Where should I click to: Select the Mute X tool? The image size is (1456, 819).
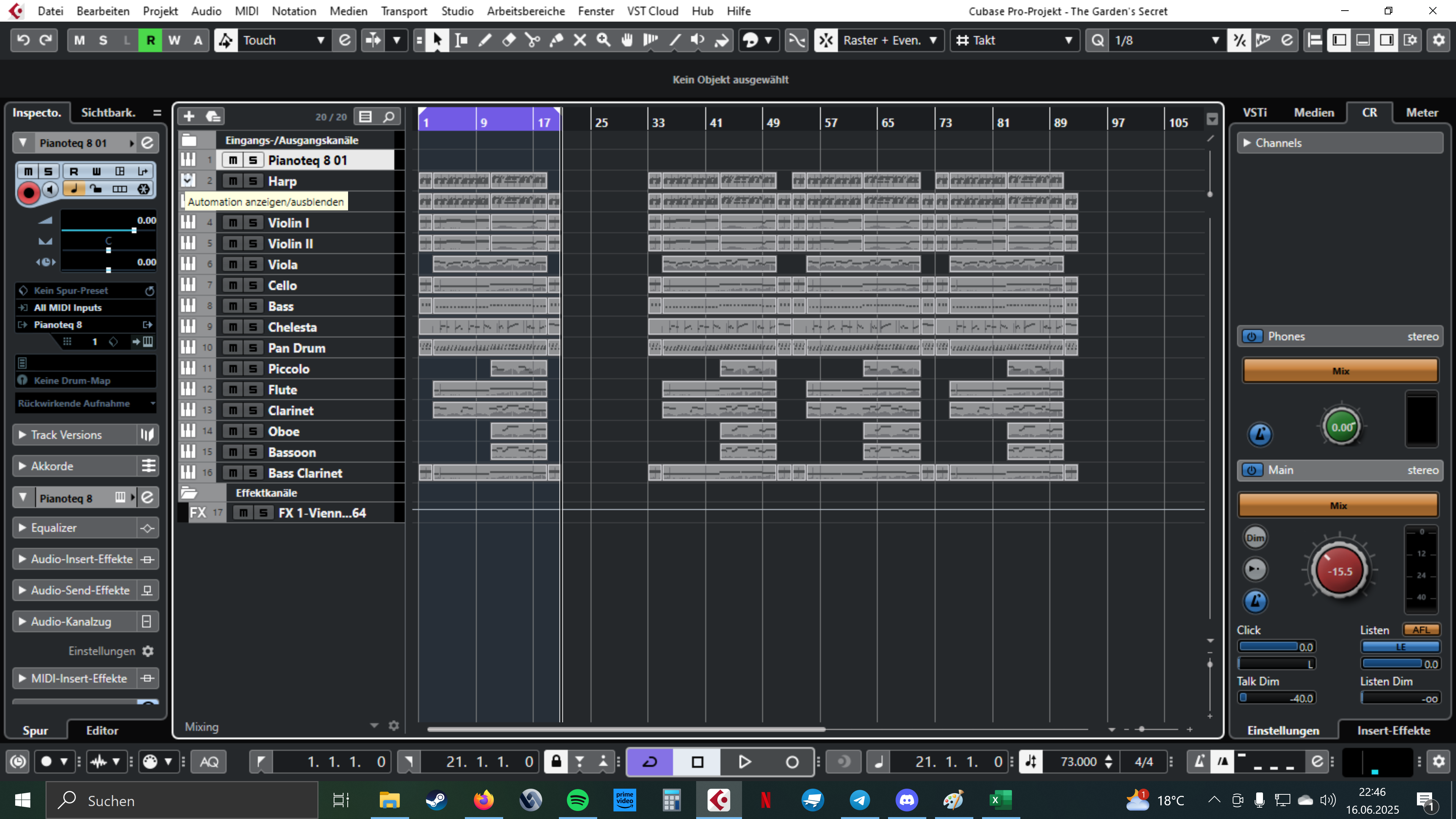tap(580, 40)
